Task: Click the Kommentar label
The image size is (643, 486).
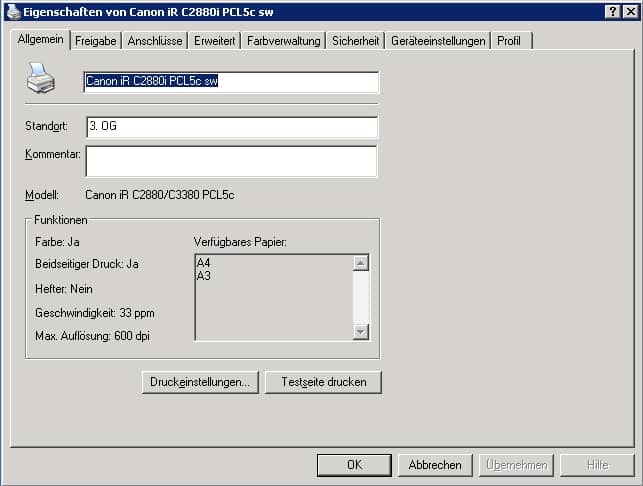Action: tap(52, 154)
